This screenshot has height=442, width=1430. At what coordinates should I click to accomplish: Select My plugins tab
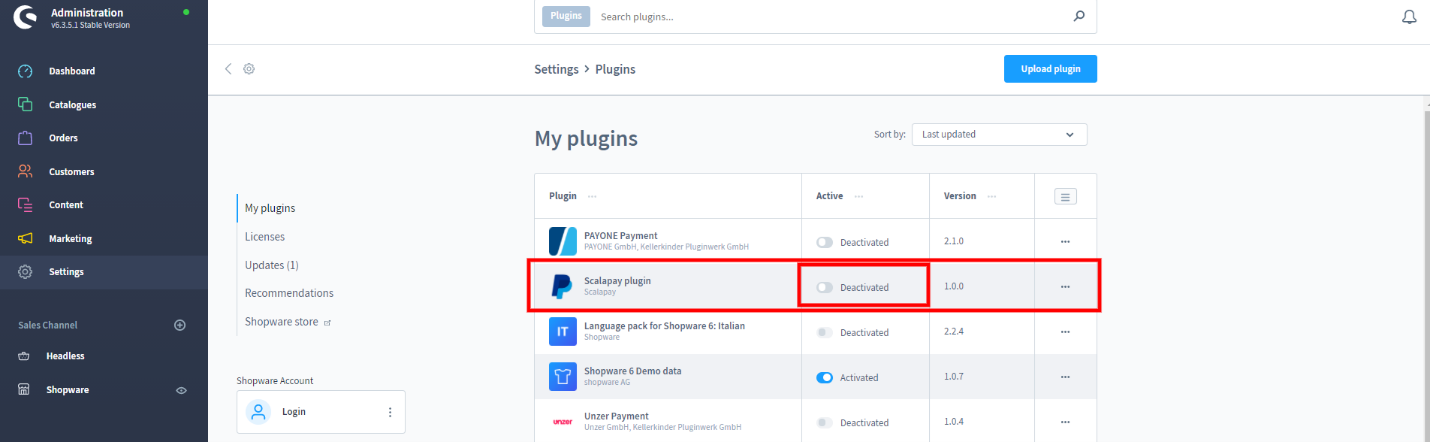point(270,208)
